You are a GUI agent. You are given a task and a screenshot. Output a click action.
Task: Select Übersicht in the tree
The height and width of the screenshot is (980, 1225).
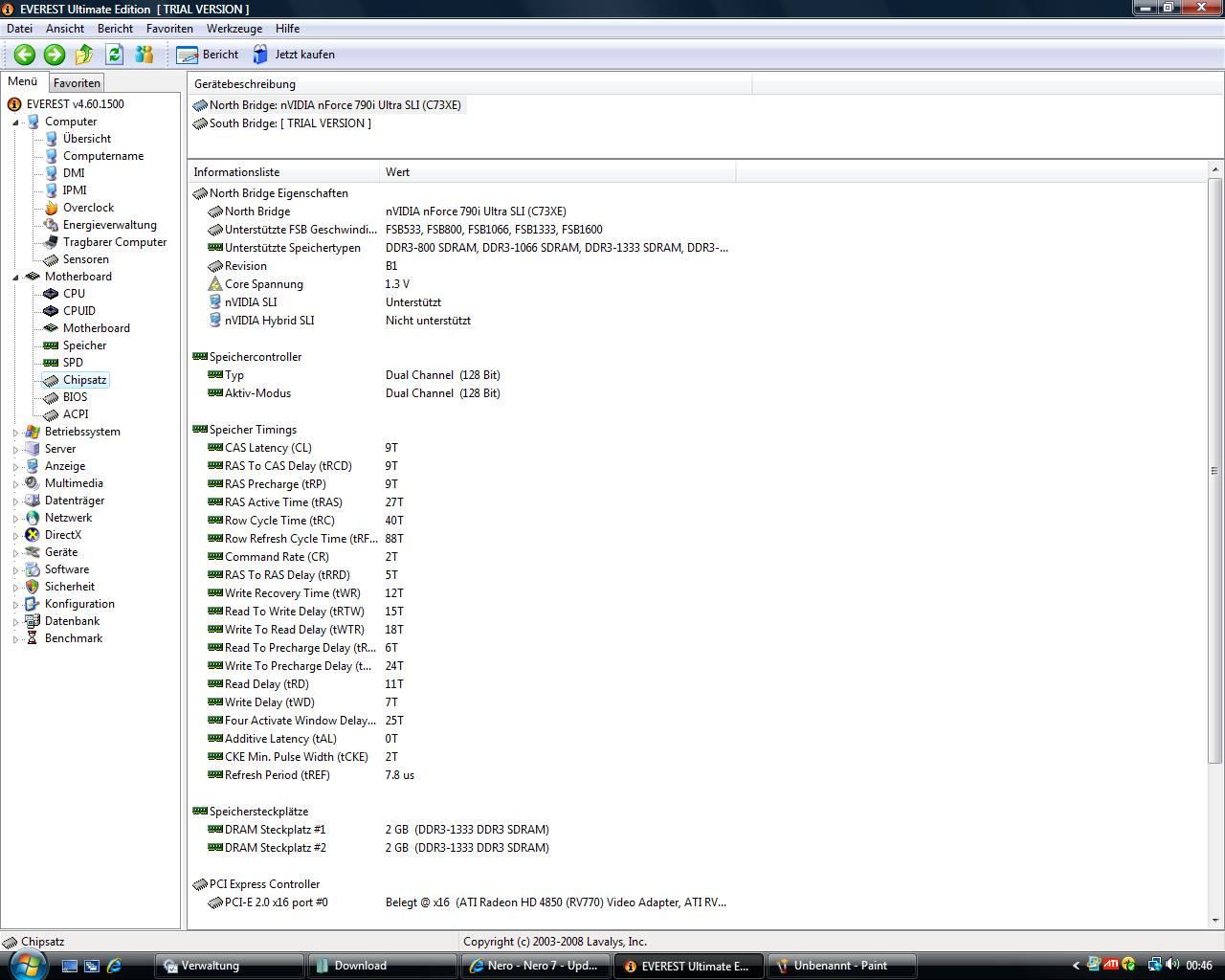(x=87, y=139)
